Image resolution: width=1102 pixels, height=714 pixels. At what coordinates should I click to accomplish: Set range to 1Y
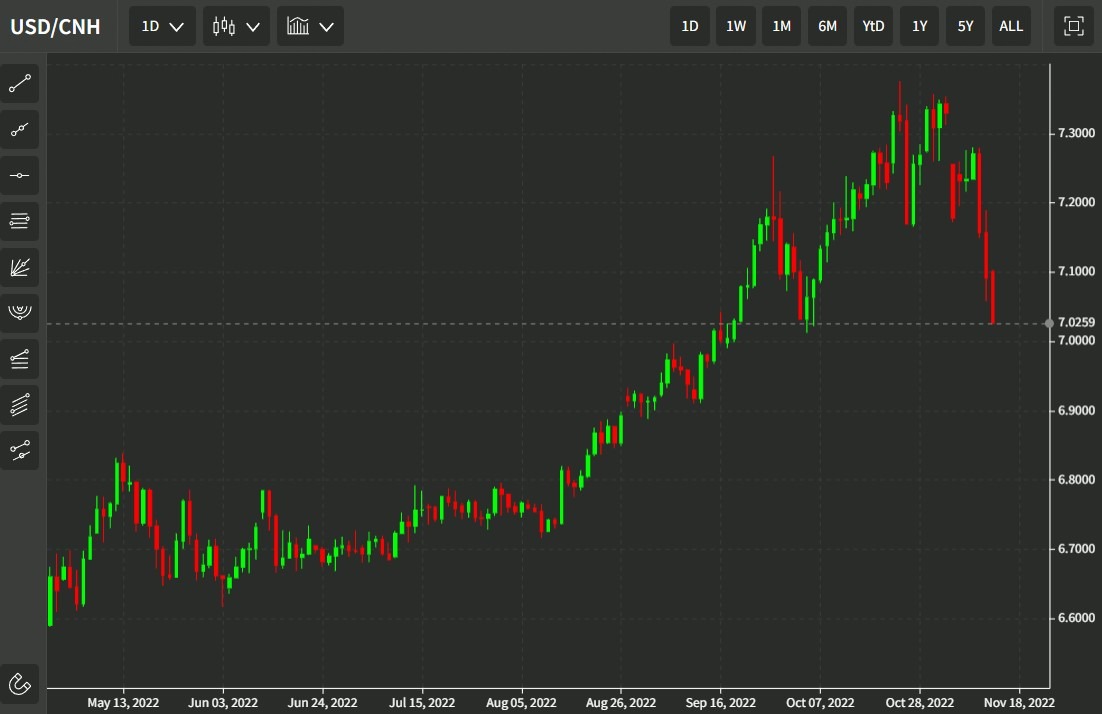tap(919, 27)
